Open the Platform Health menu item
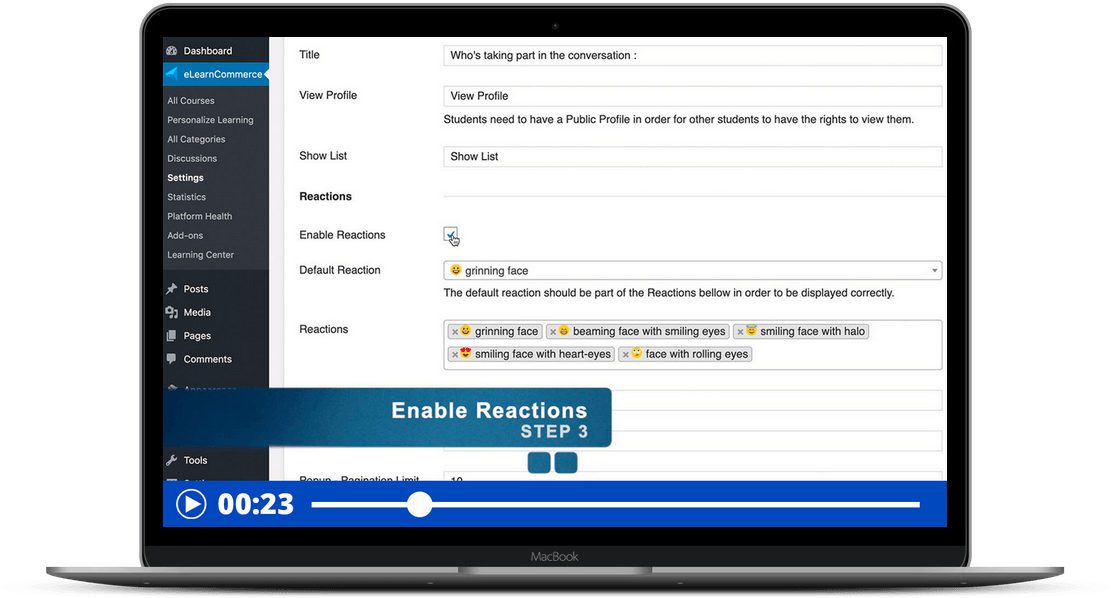The width and height of the screenshot is (1111, 598). (x=199, y=216)
